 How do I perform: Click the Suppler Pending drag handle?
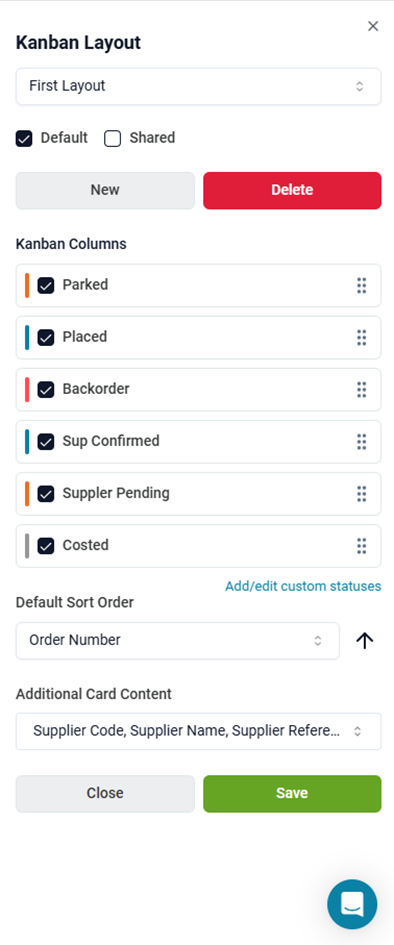pyautogui.click(x=361, y=494)
